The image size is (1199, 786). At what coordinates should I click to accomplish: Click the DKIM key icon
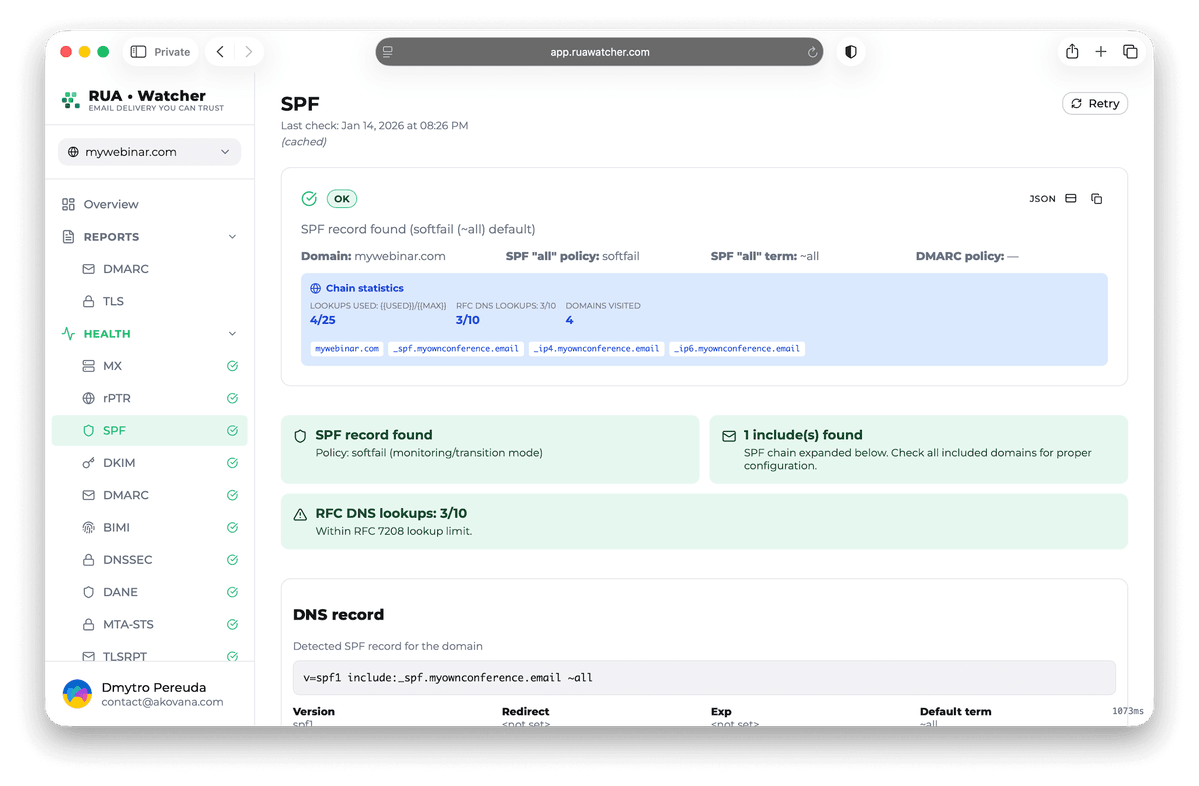pyautogui.click(x=90, y=462)
